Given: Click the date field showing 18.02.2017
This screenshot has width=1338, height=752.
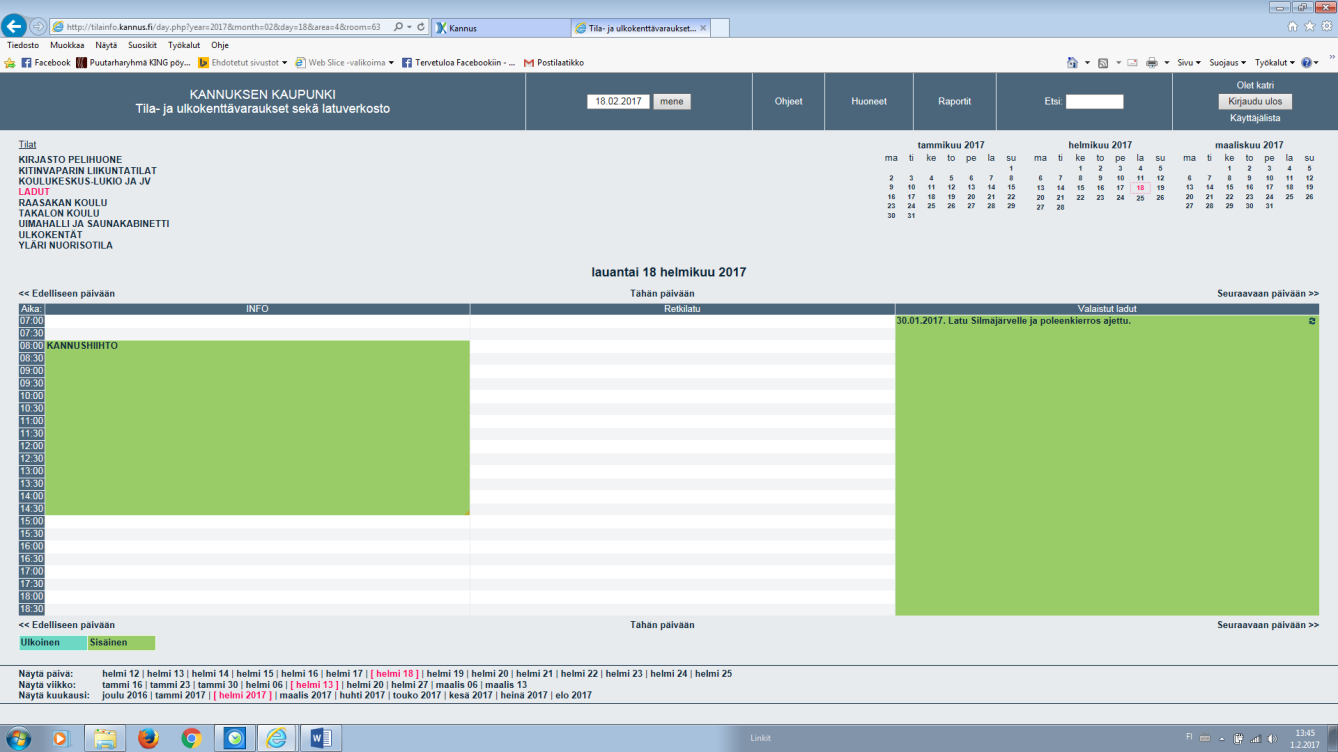Looking at the screenshot, I should [x=618, y=101].
